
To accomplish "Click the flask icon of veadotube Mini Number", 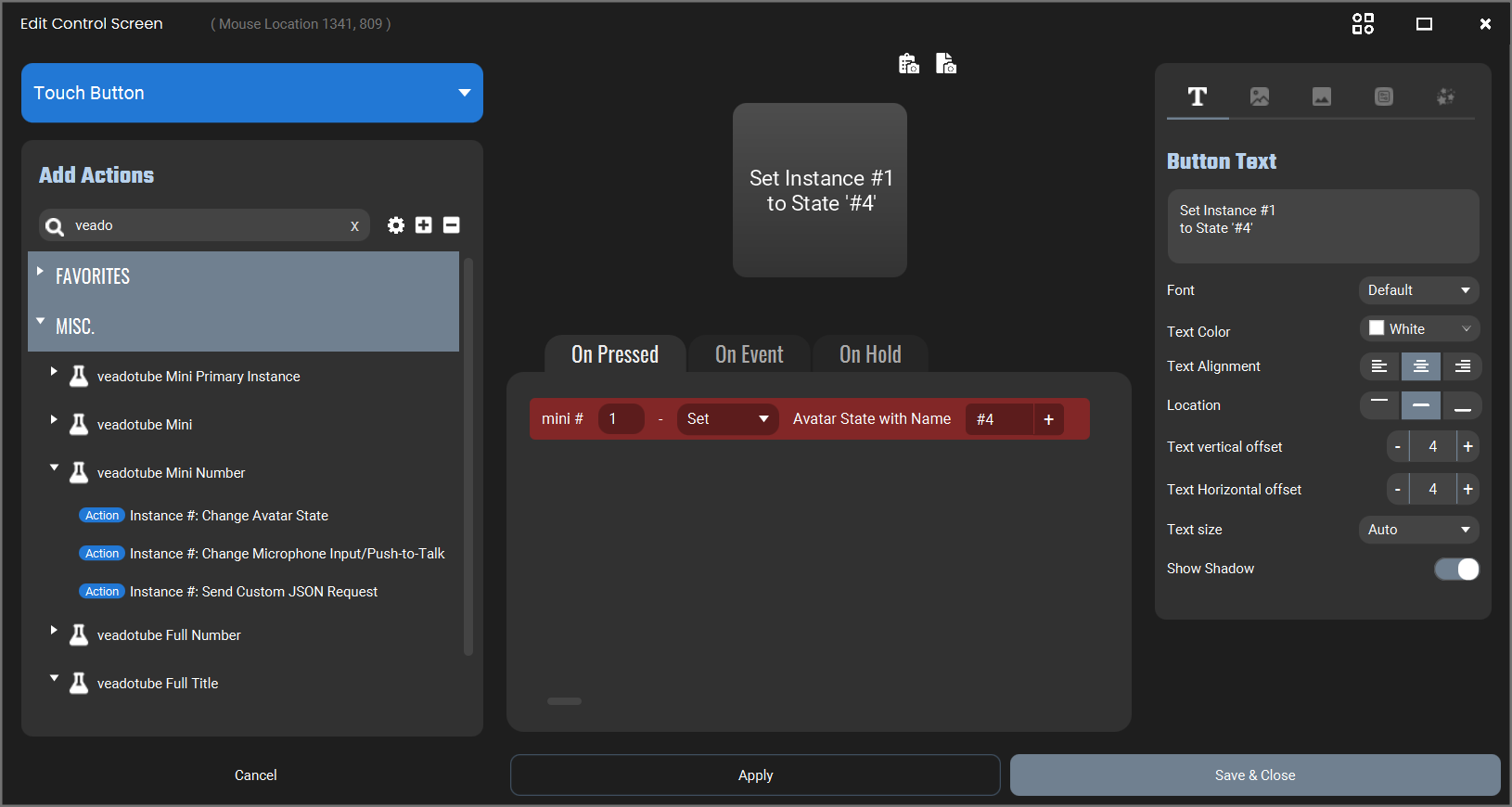I will [80, 473].
